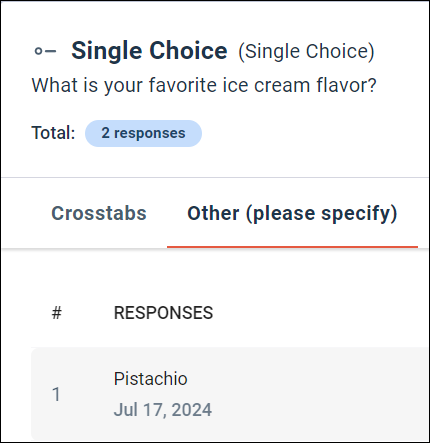The image size is (430, 443).
Task: Open the Pistachio response
Action: (x=151, y=379)
